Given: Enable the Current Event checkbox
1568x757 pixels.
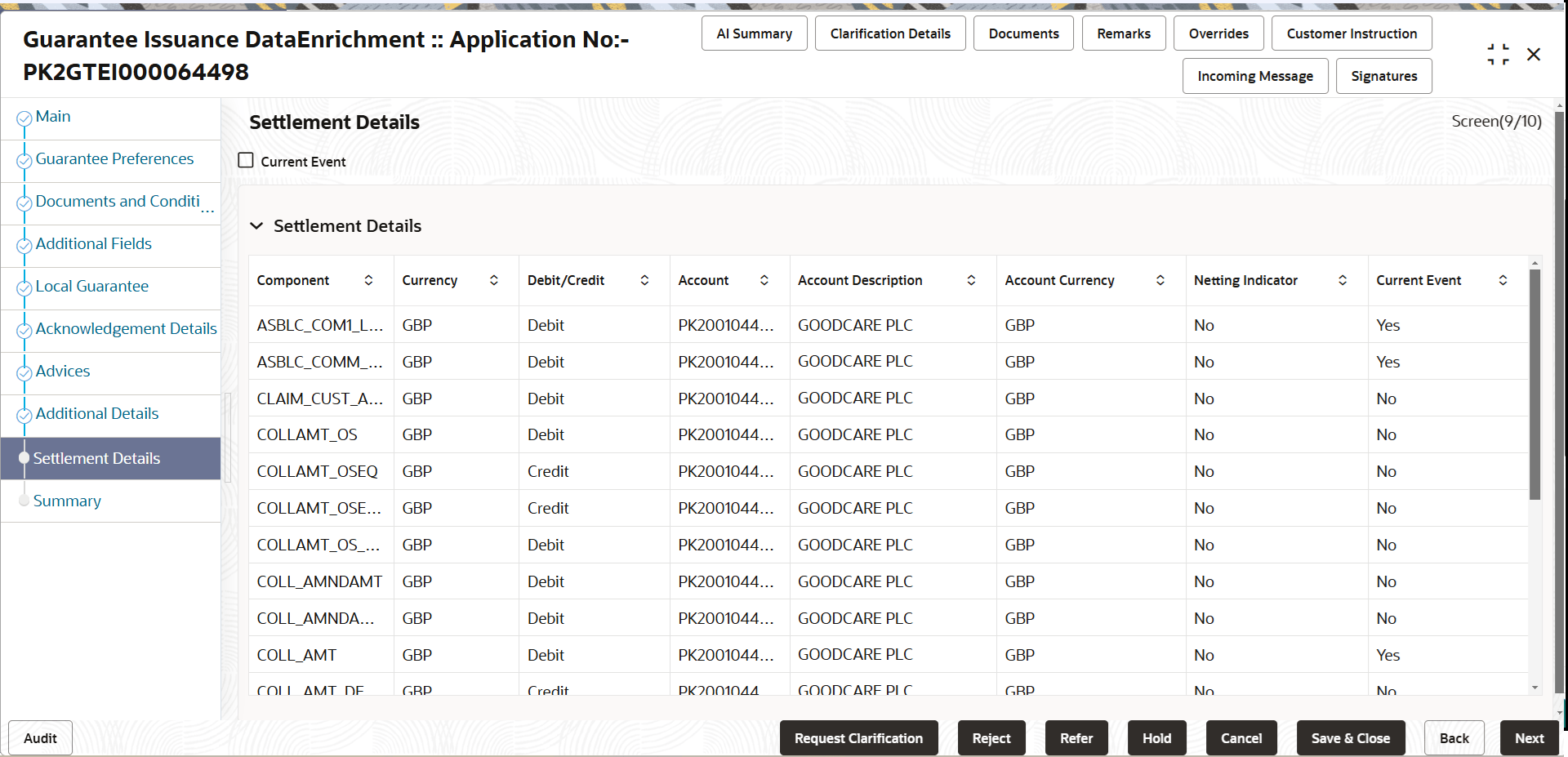Looking at the screenshot, I should [245, 160].
